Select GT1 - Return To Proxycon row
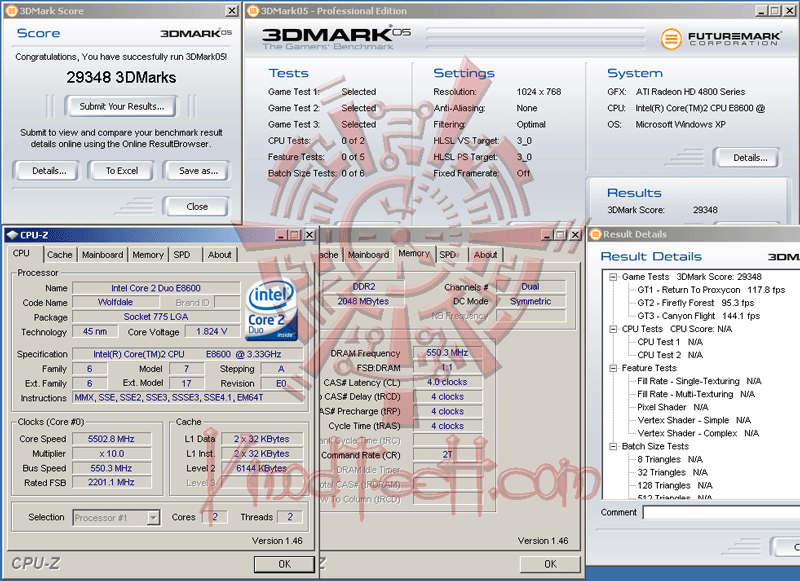This screenshot has height=581, width=800. point(711,290)
